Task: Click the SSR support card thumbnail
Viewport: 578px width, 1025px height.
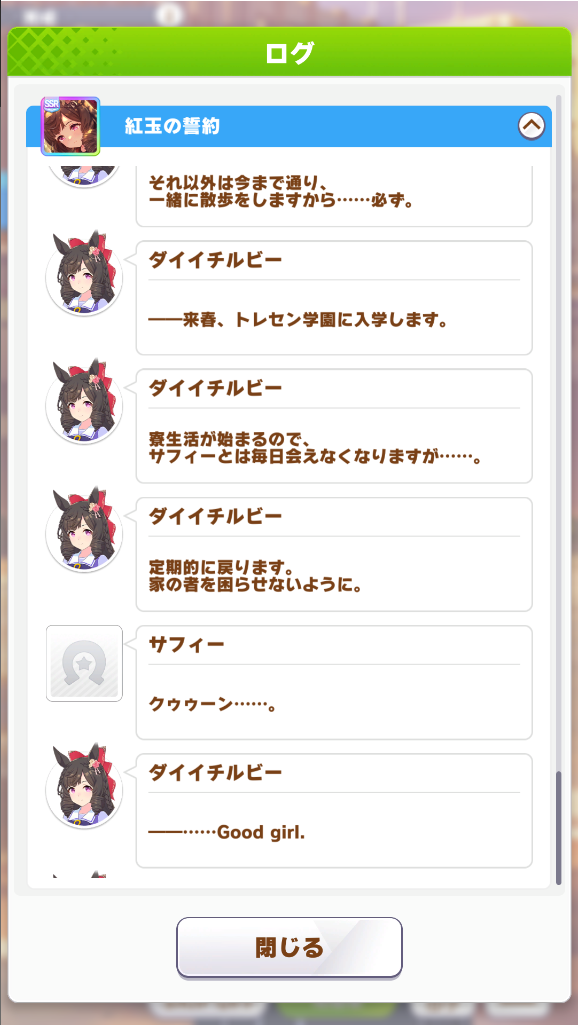Action: [71, 126]
